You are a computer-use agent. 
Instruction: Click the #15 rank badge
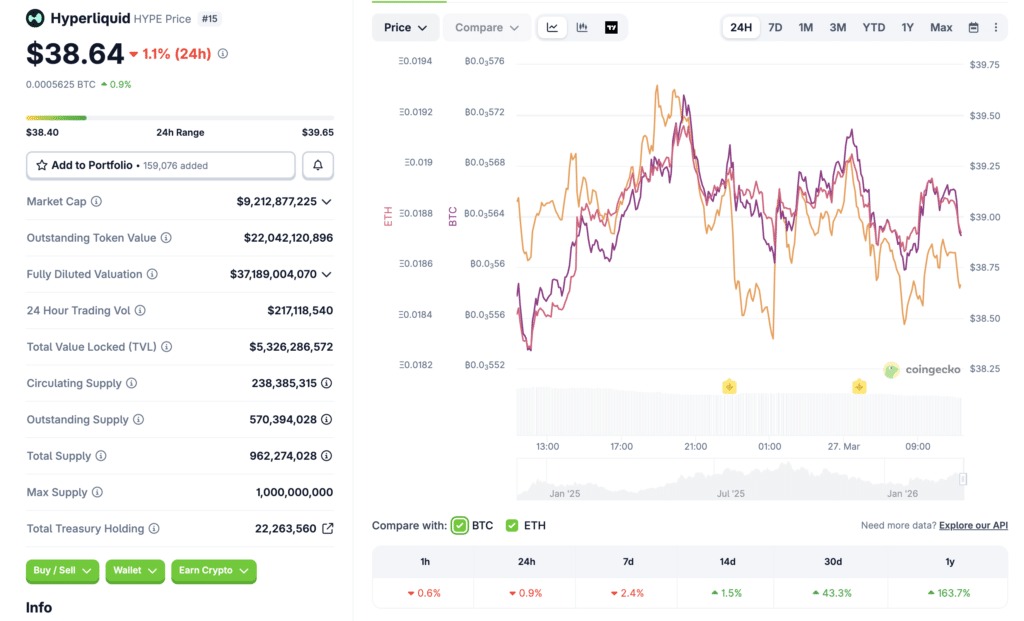coord(210,19)
